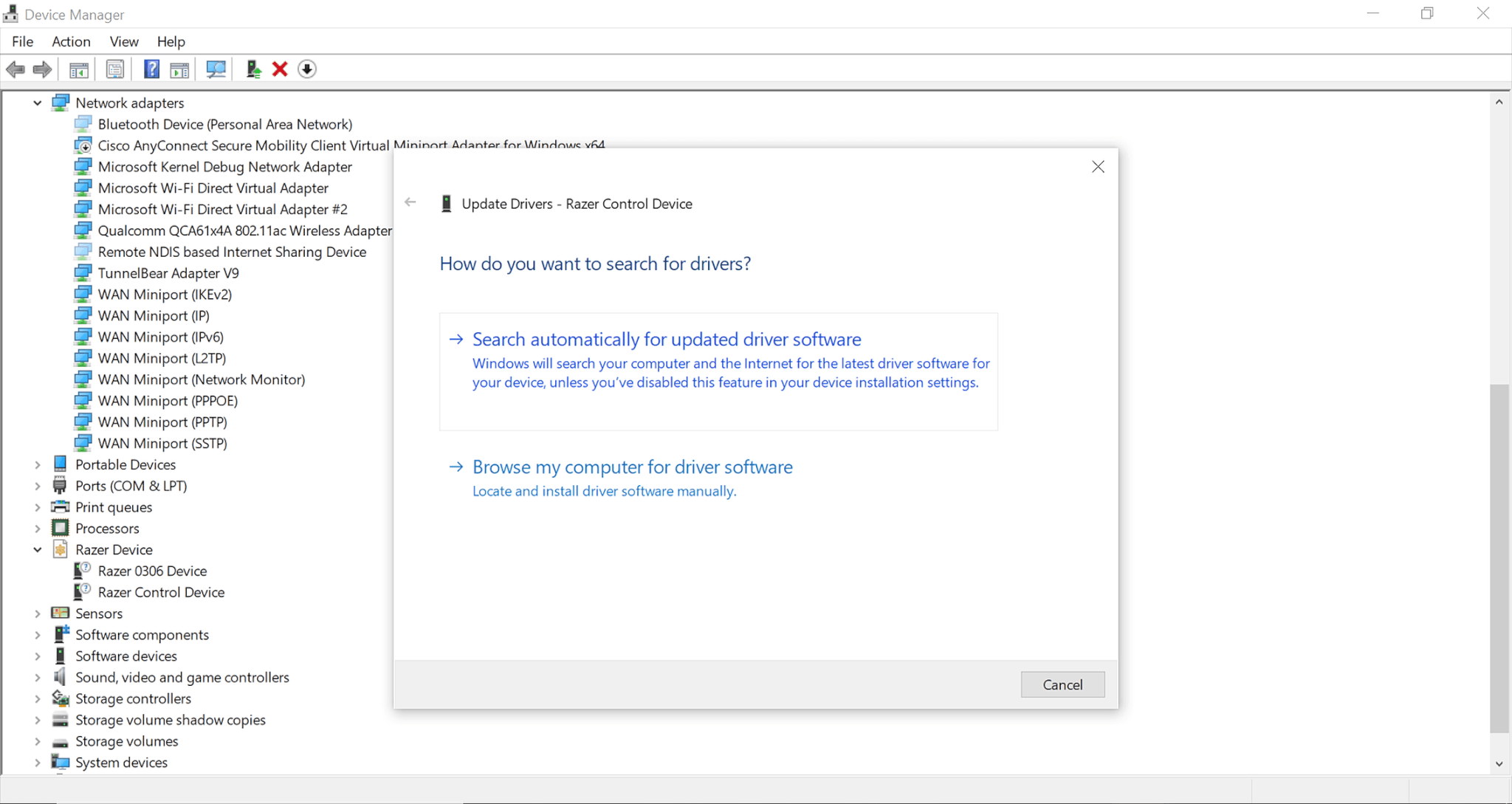The image size is (1512, 804).
Task: Expand Storage volume shadow copies category
Action: 38,721
